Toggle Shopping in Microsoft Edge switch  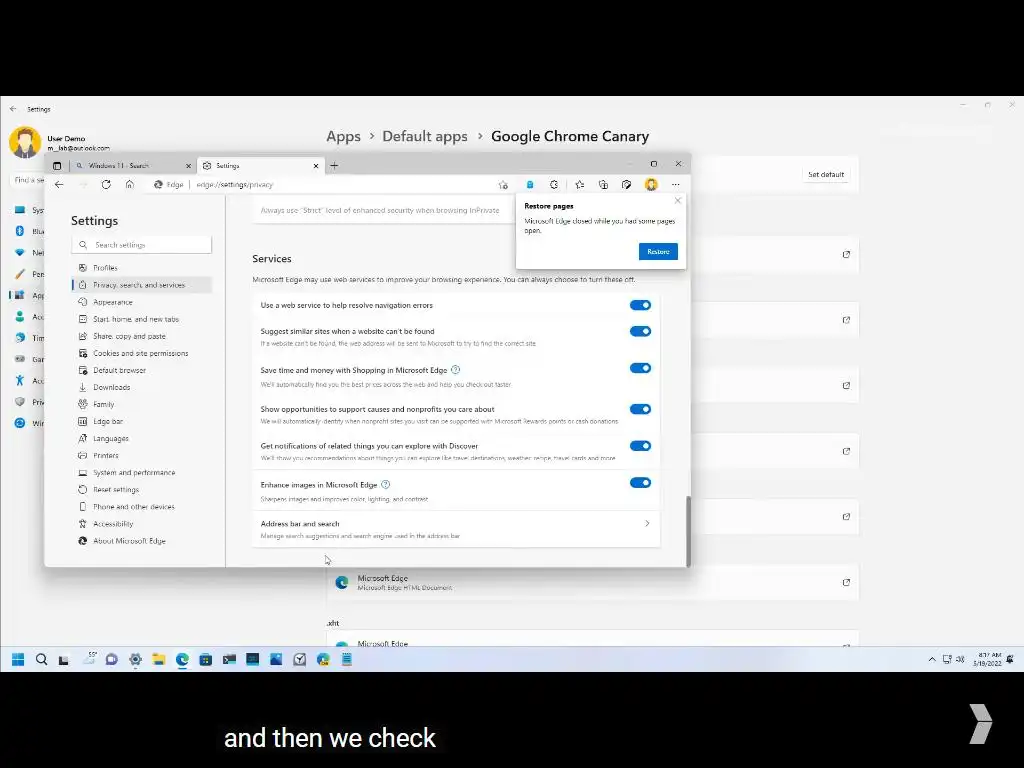point(640,368)
